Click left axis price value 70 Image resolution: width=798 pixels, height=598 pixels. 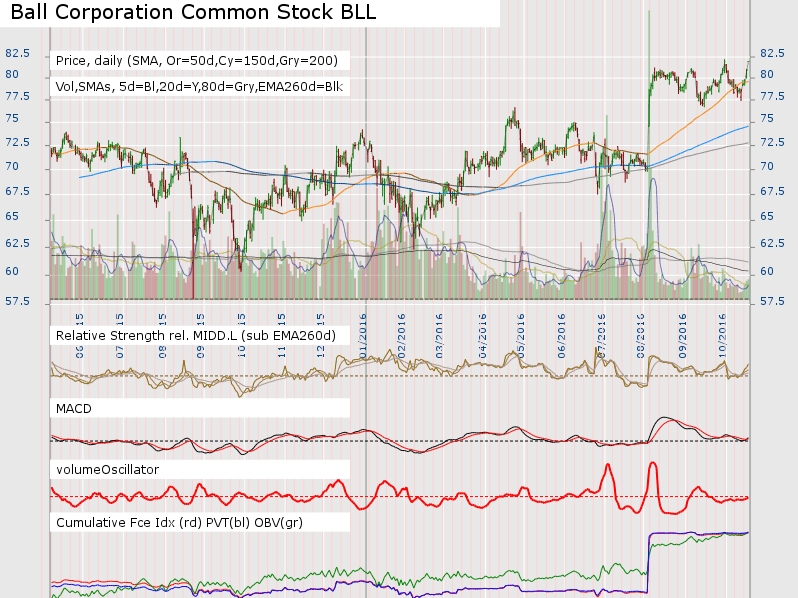12,166
